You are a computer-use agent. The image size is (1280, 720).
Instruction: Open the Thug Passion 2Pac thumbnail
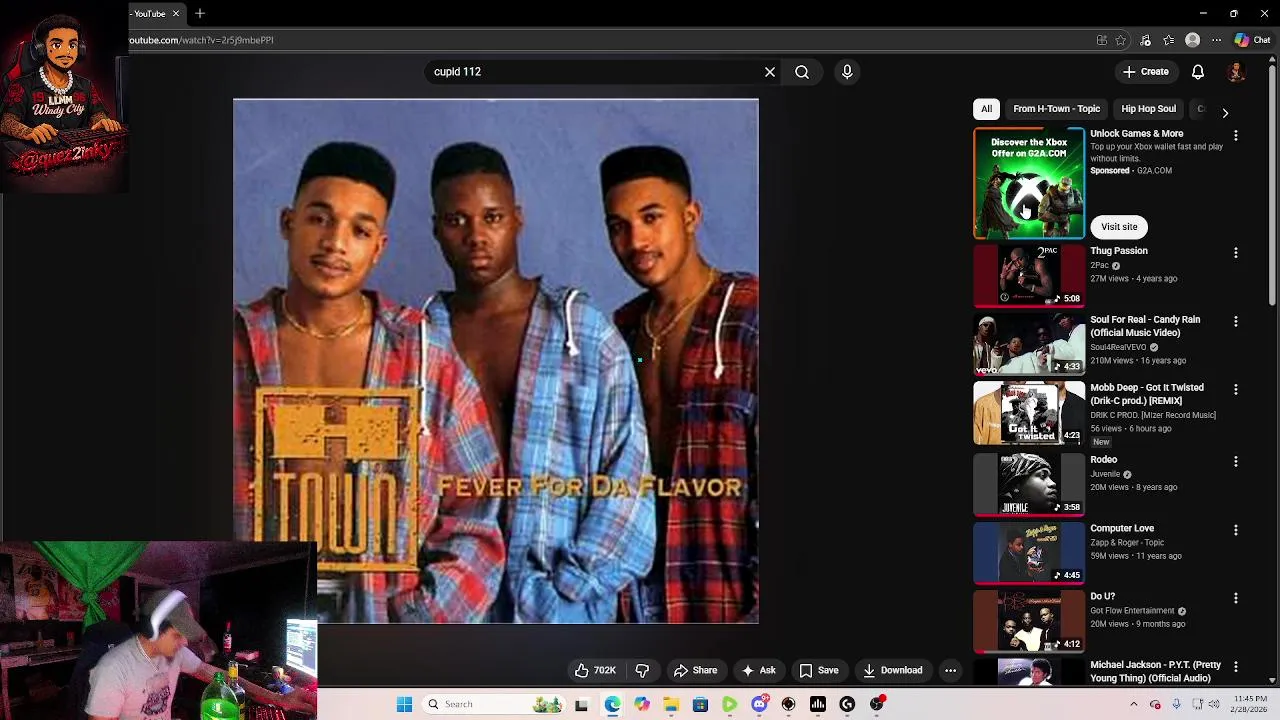(1029, 276)
